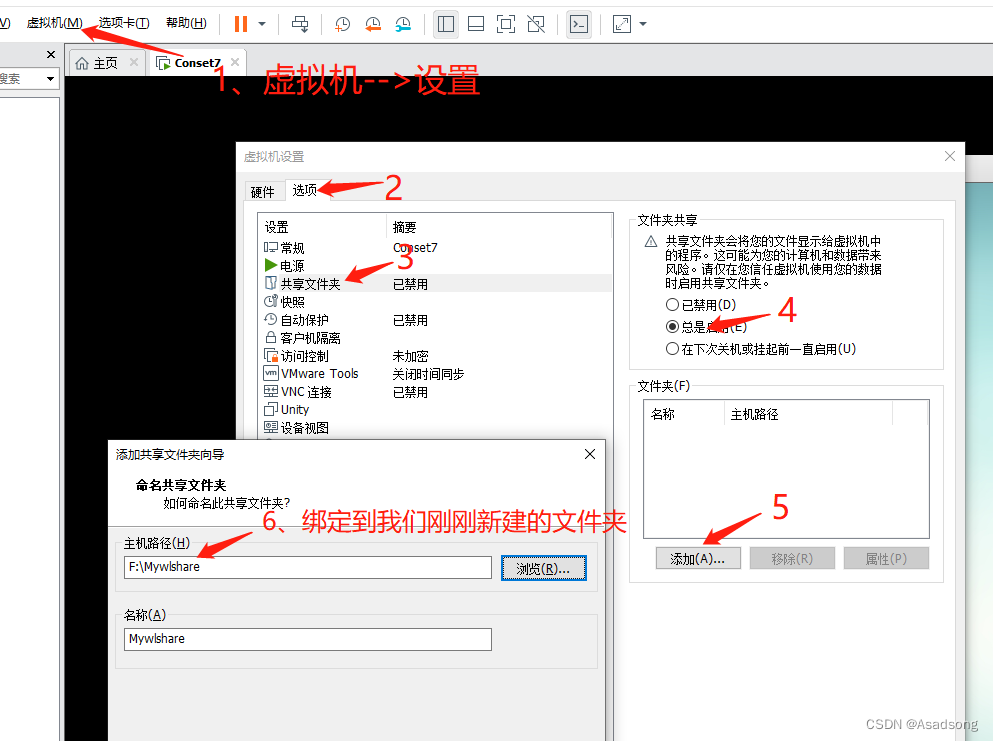Open the full screen button dropdown arrow
Screen dimensions: 993x741
tap(641, 23)
